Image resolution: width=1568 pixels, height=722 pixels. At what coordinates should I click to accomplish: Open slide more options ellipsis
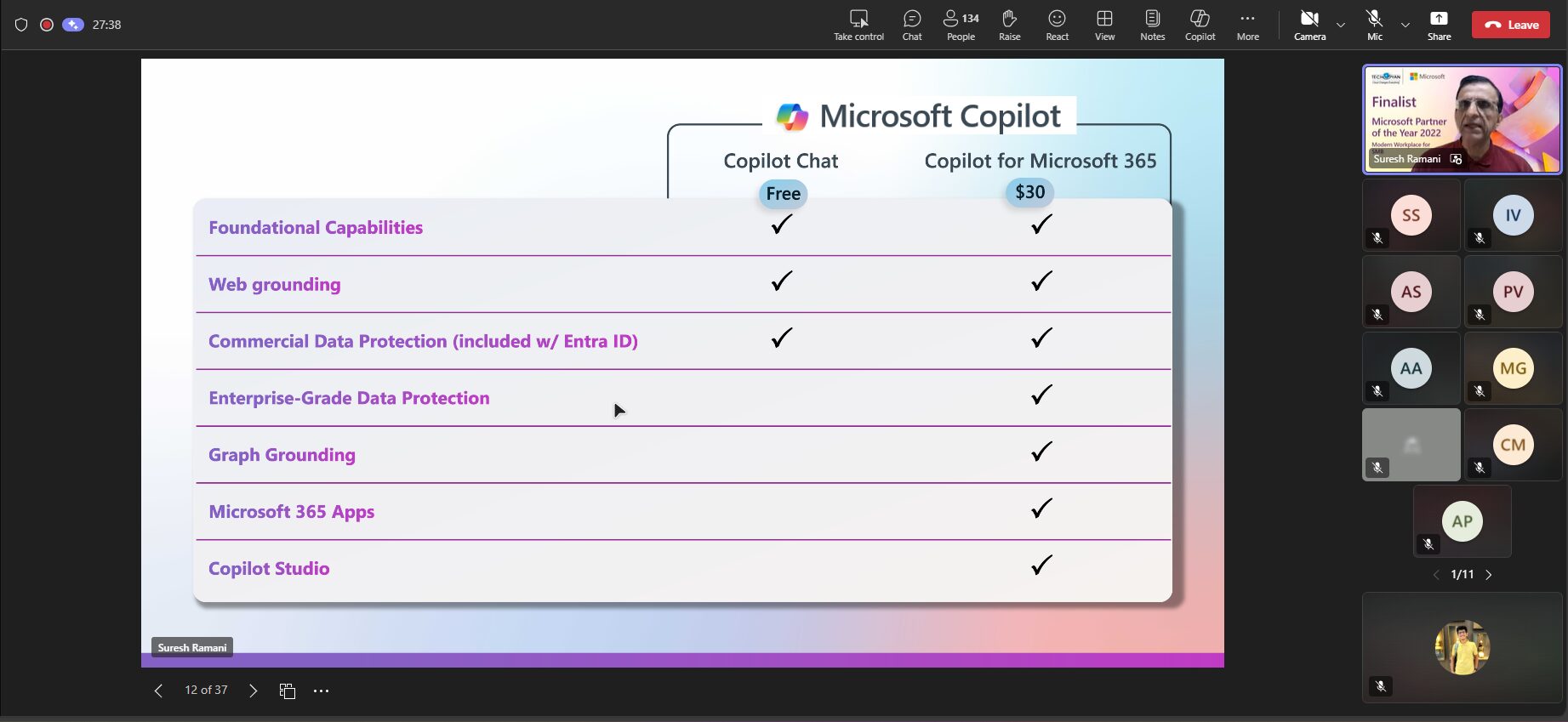tap(321, 691)
